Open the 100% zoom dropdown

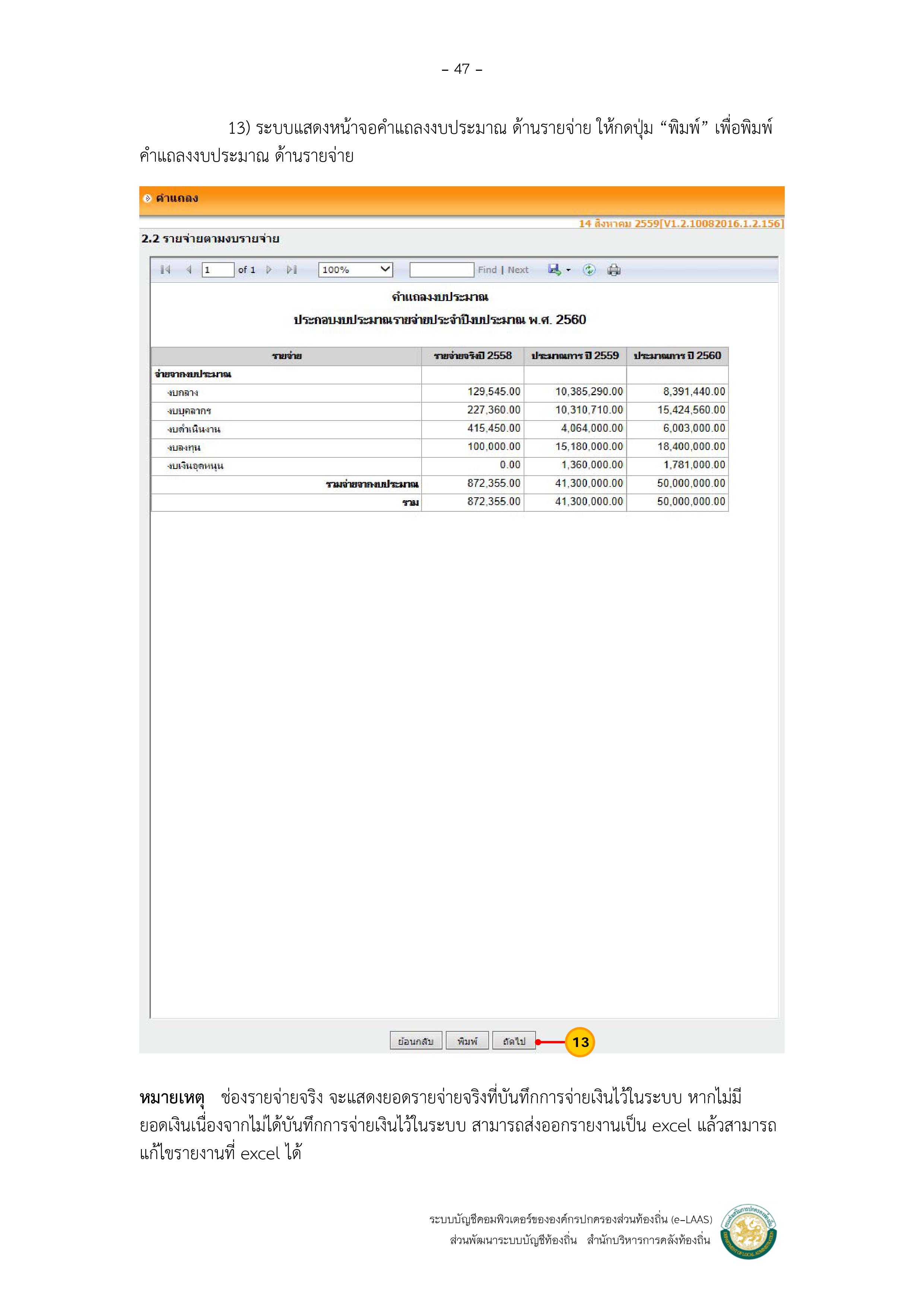point(355,270)
